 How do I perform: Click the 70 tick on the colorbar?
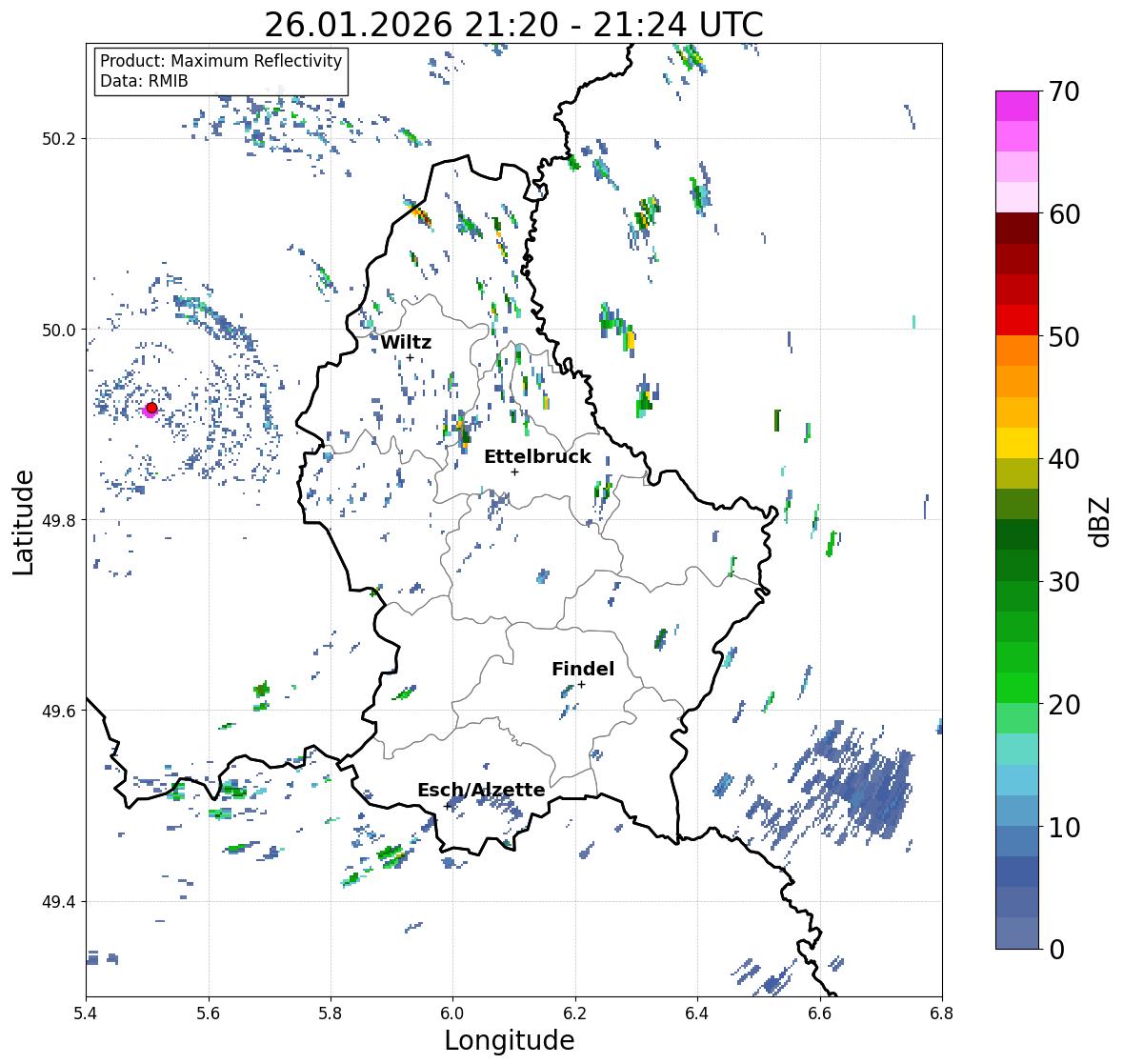[x=1064, y=91]
